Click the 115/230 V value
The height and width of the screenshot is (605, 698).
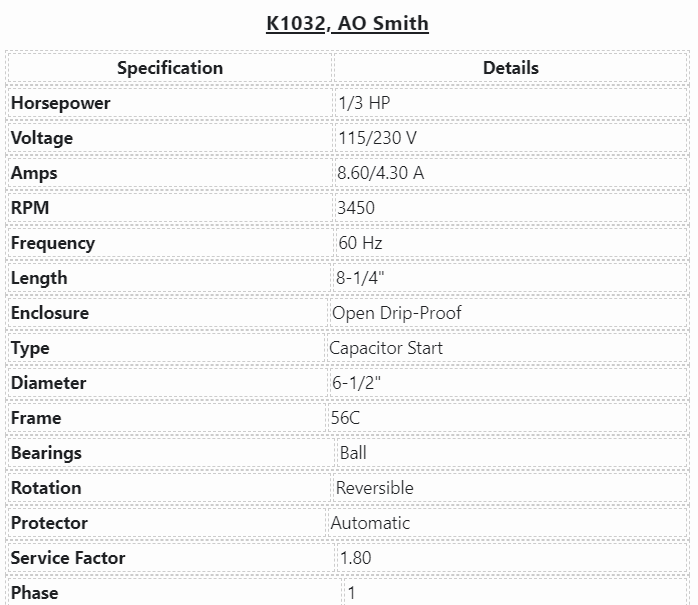pos(378,138)
